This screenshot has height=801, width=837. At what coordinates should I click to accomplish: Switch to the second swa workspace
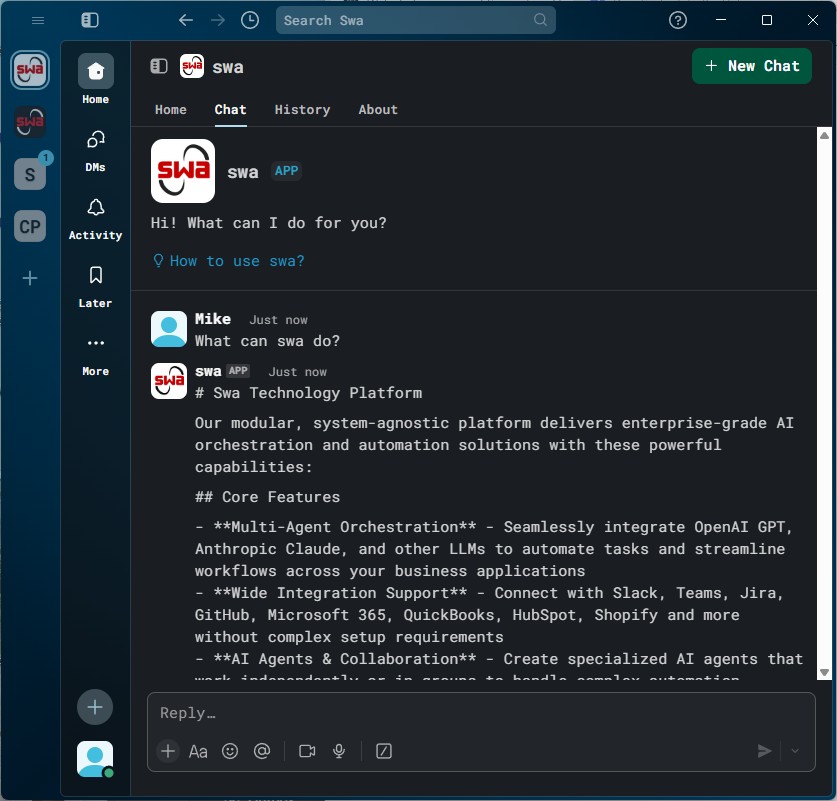pyautogui.click(x=30, y=122)
